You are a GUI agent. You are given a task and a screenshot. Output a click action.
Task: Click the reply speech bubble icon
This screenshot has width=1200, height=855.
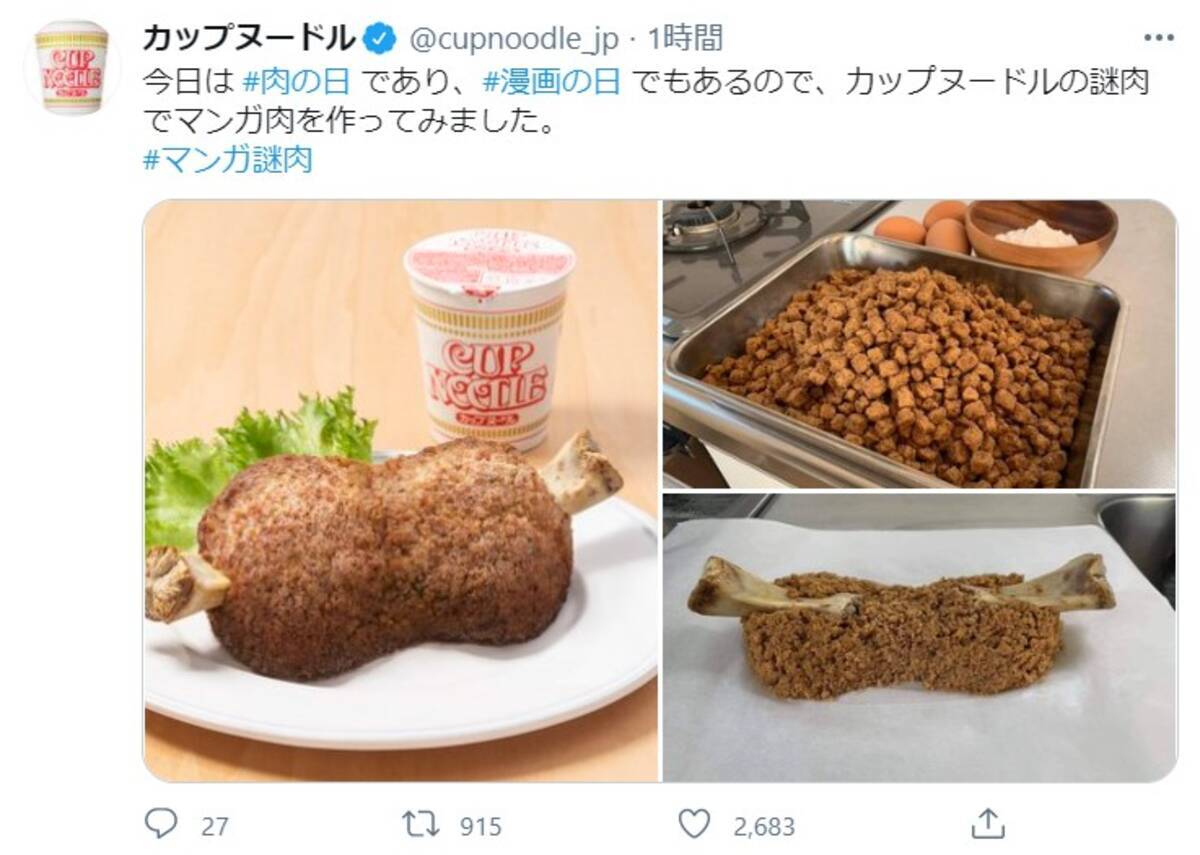(161, 824)
